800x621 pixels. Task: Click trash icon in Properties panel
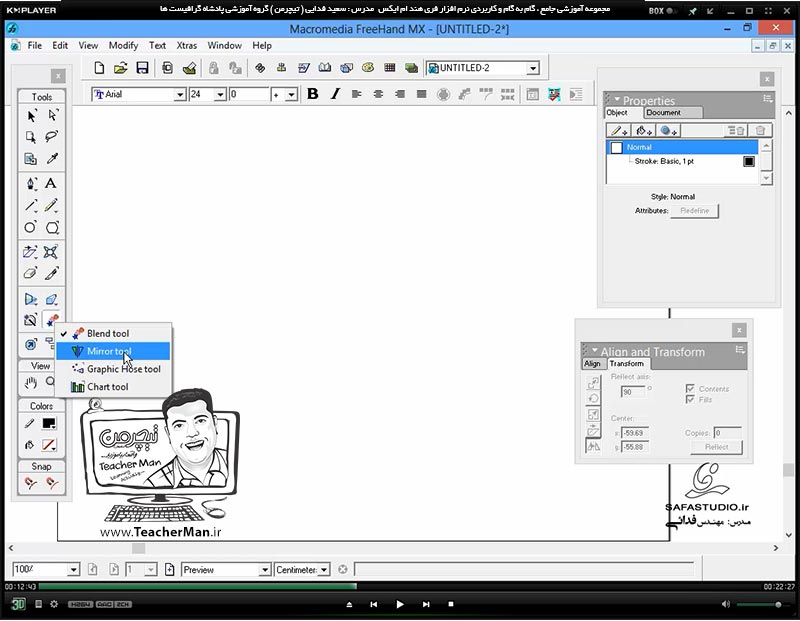760,131
